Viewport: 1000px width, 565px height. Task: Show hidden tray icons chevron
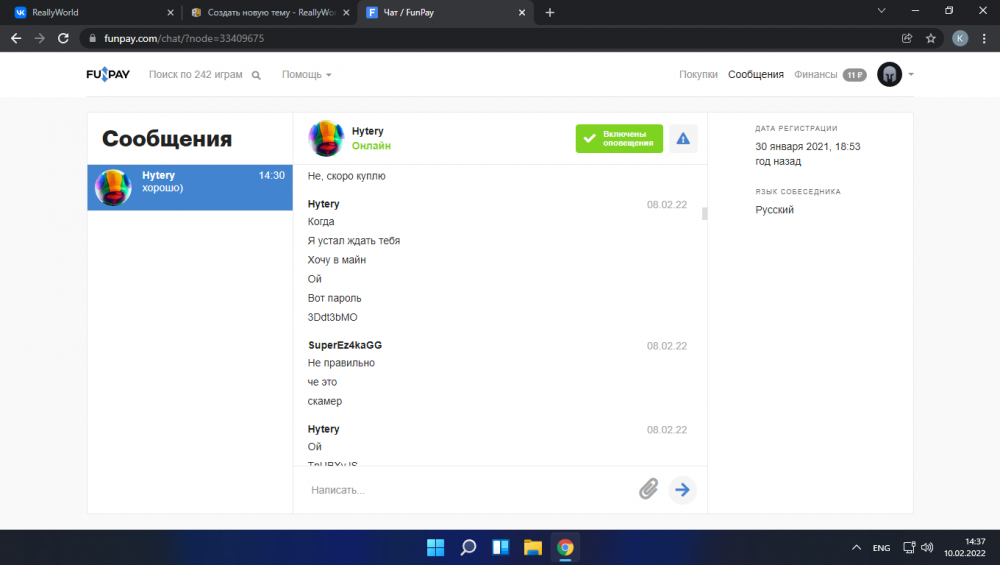coord(856,547)
